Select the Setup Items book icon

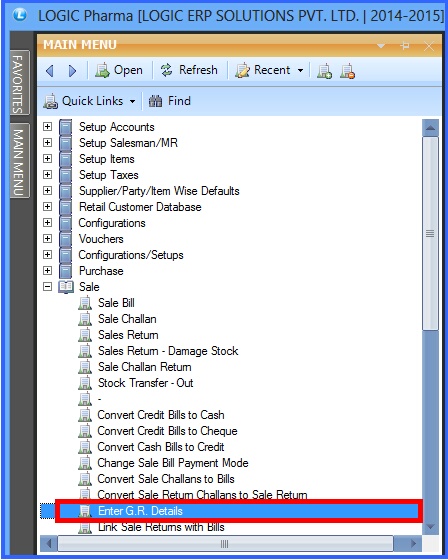pyautogui.click(x=65, y=159)
